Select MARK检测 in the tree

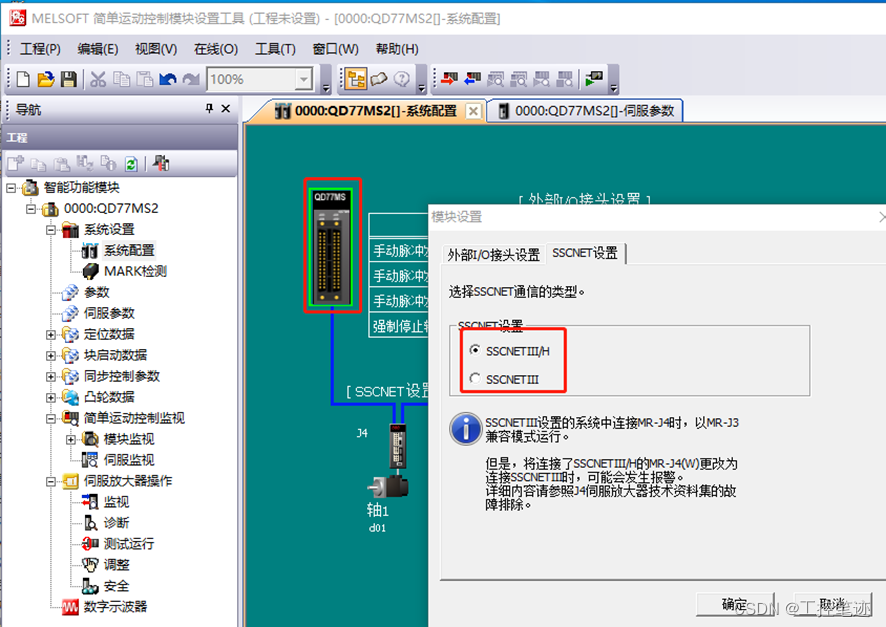pyautogui.click(x=135, y=271)
